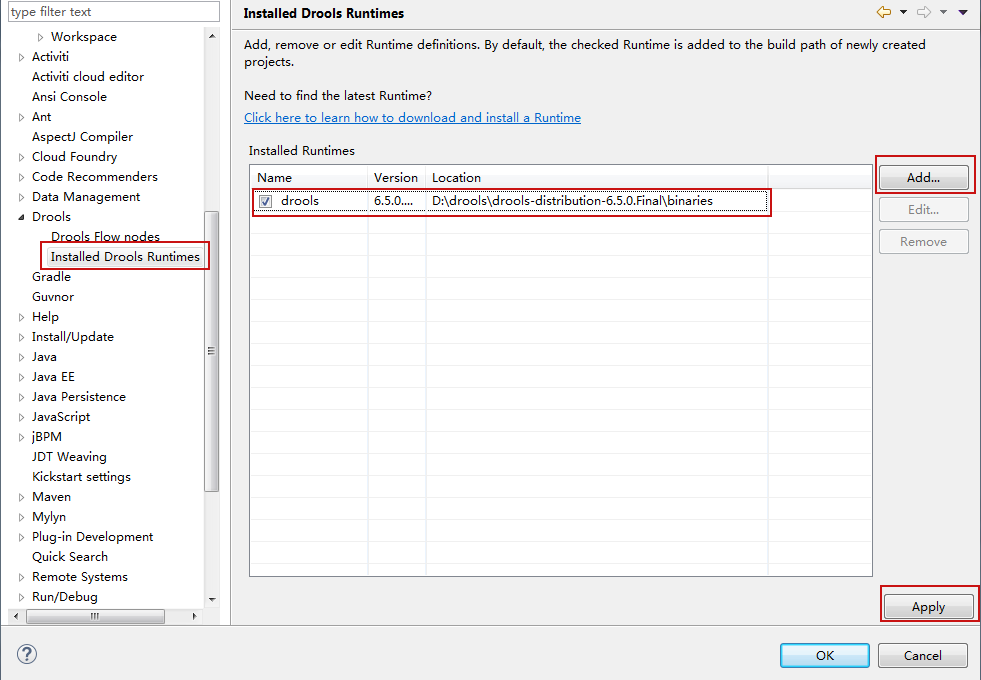Viewport: 981px width, 680px height.
Task: Collapse the Drools tree node
Action: pos(22,217)
